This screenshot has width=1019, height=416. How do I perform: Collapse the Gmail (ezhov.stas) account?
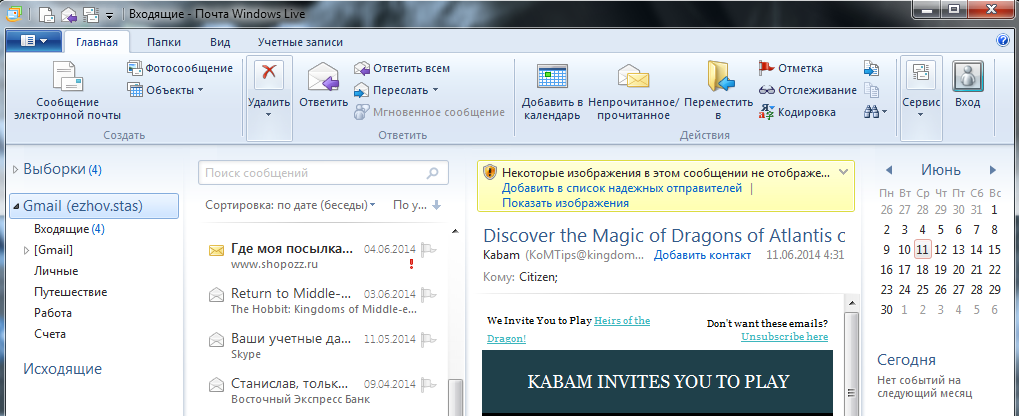coord(16,207)
